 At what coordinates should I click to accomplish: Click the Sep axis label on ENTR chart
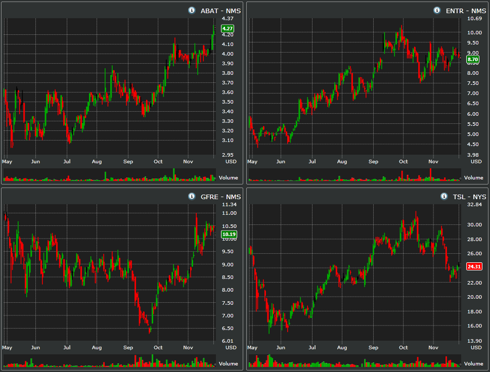pyautogui.click(x=373, y=161)
